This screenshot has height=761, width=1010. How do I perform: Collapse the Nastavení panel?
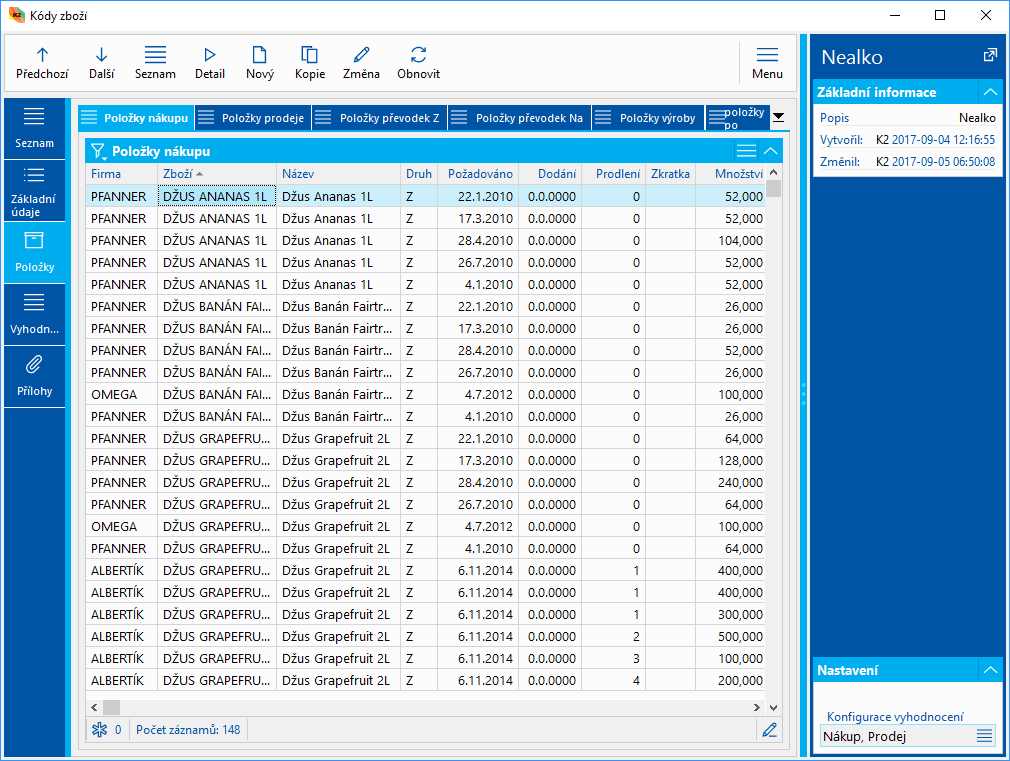coord(989,670)
